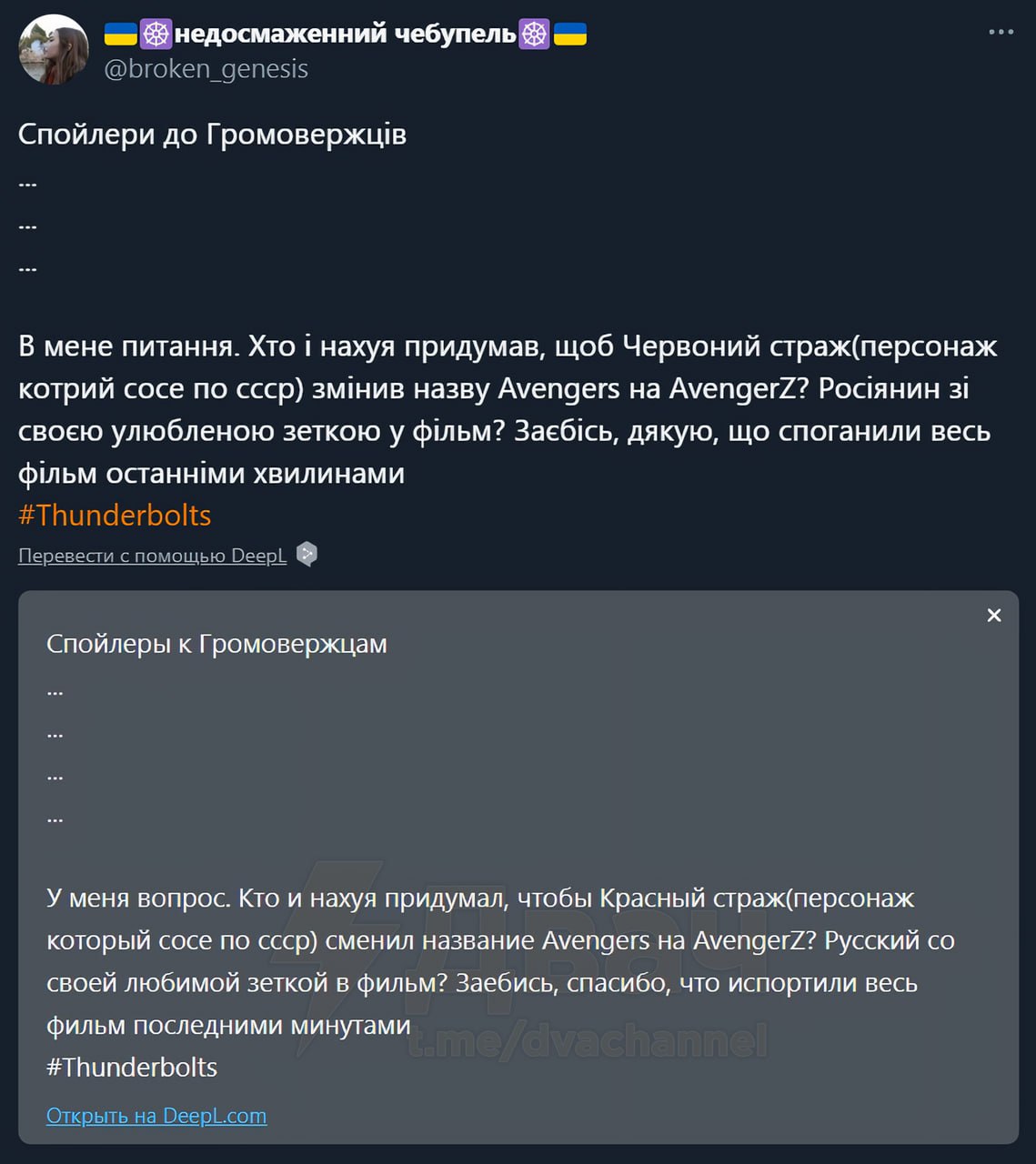
Task: Click the Ukrainian flag emoji before the name
Action: (x=120, y=35)
